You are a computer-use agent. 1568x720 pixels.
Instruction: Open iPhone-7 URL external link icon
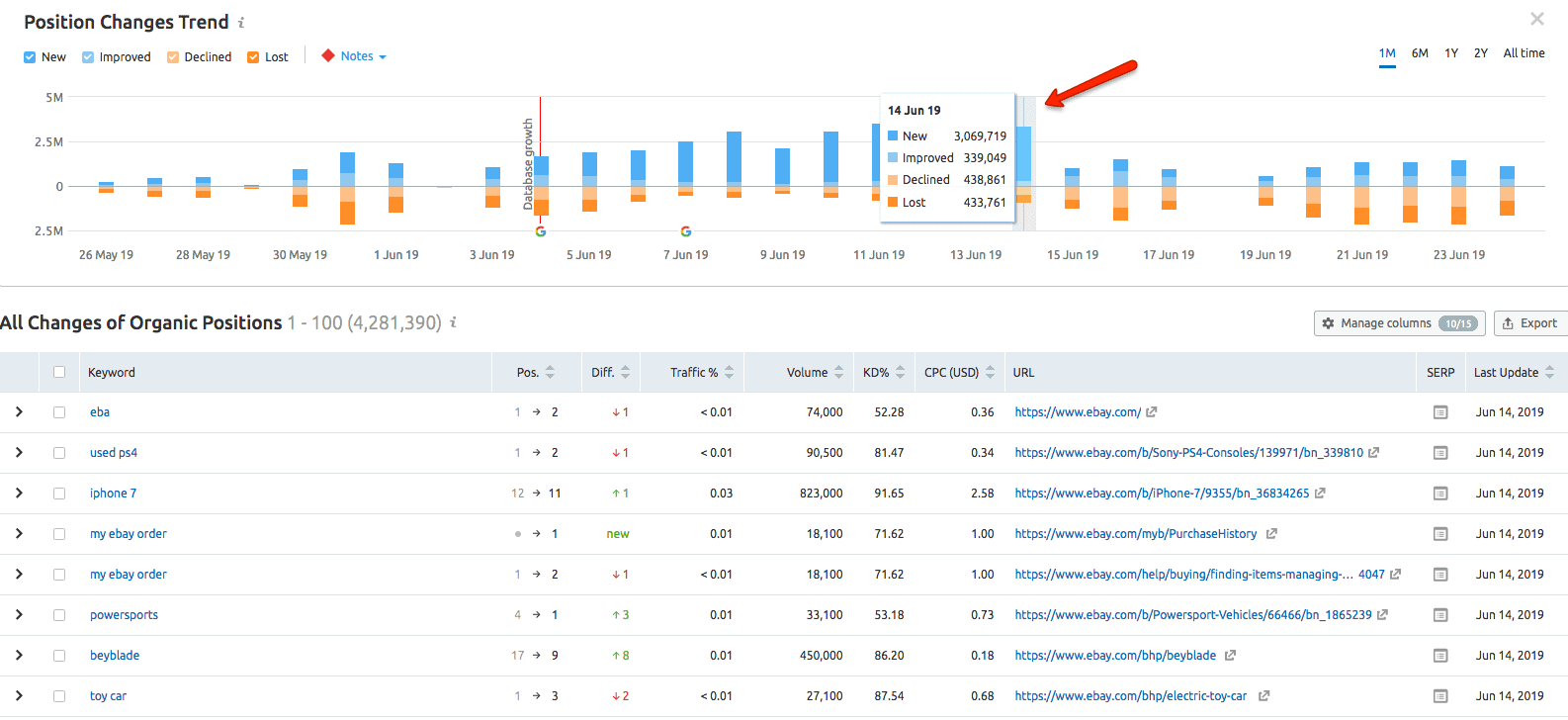point(1320,494)
